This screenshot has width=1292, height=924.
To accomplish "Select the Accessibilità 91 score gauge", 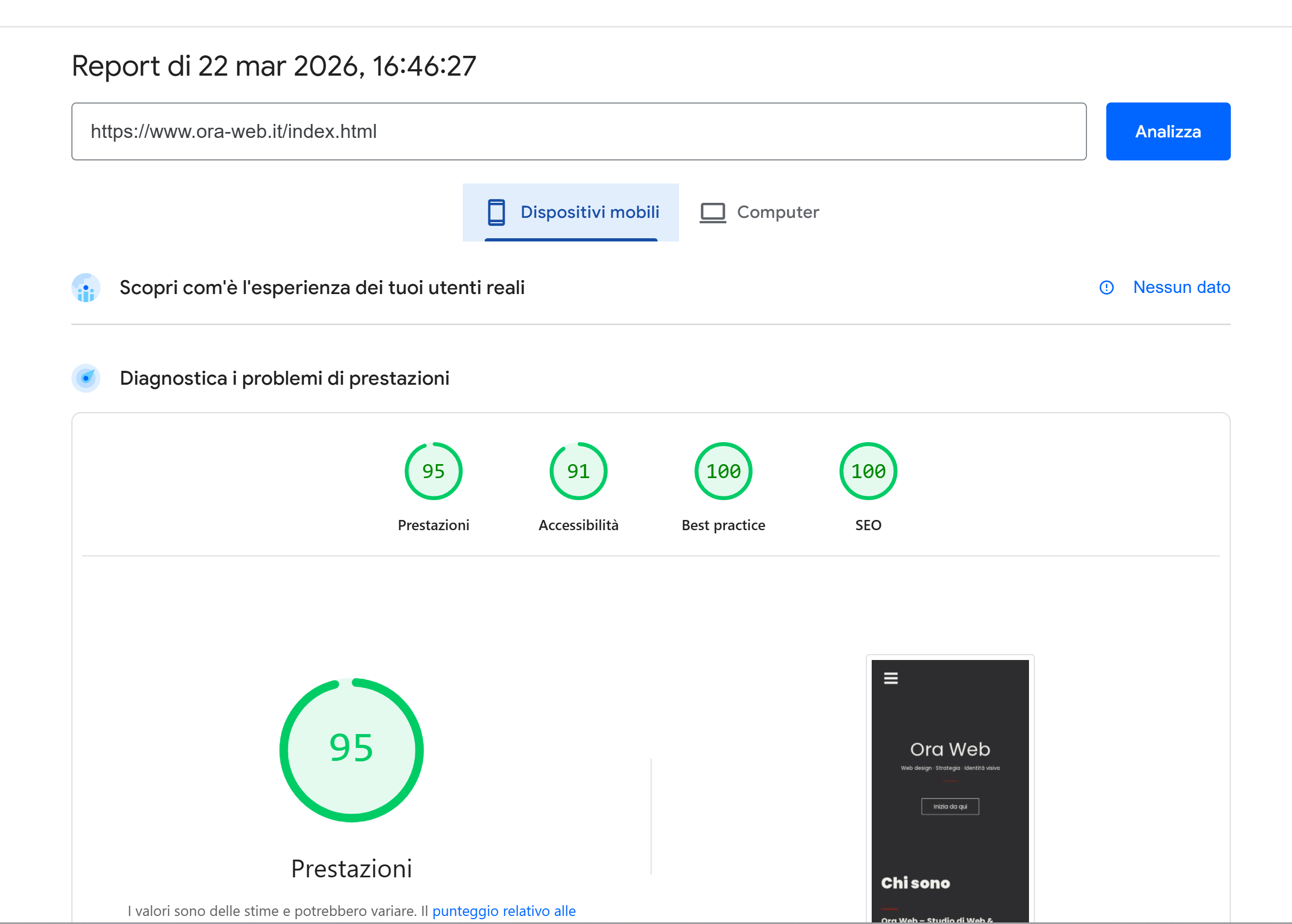I will 578,471.
